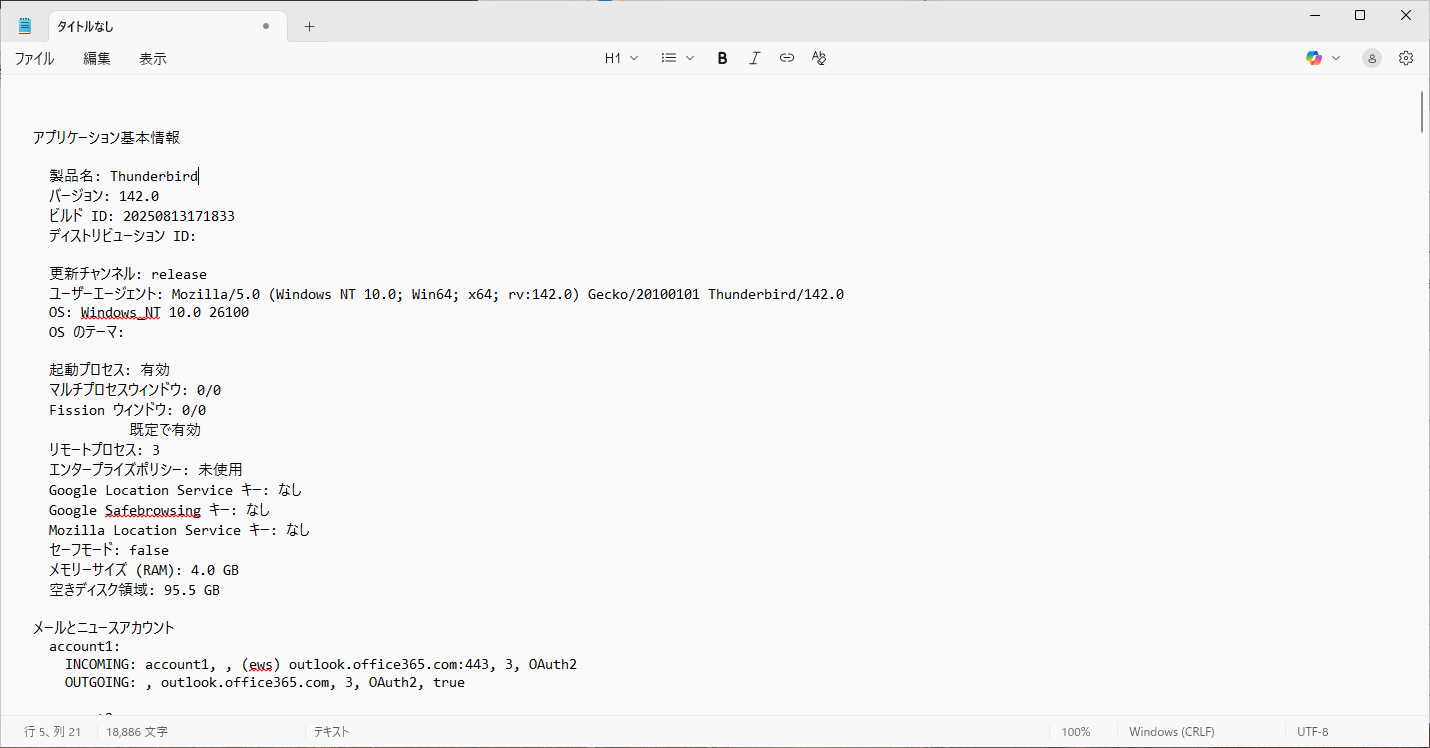Insert a hyperlink with the link icon
1430x748 pixels.
[787, 58]
